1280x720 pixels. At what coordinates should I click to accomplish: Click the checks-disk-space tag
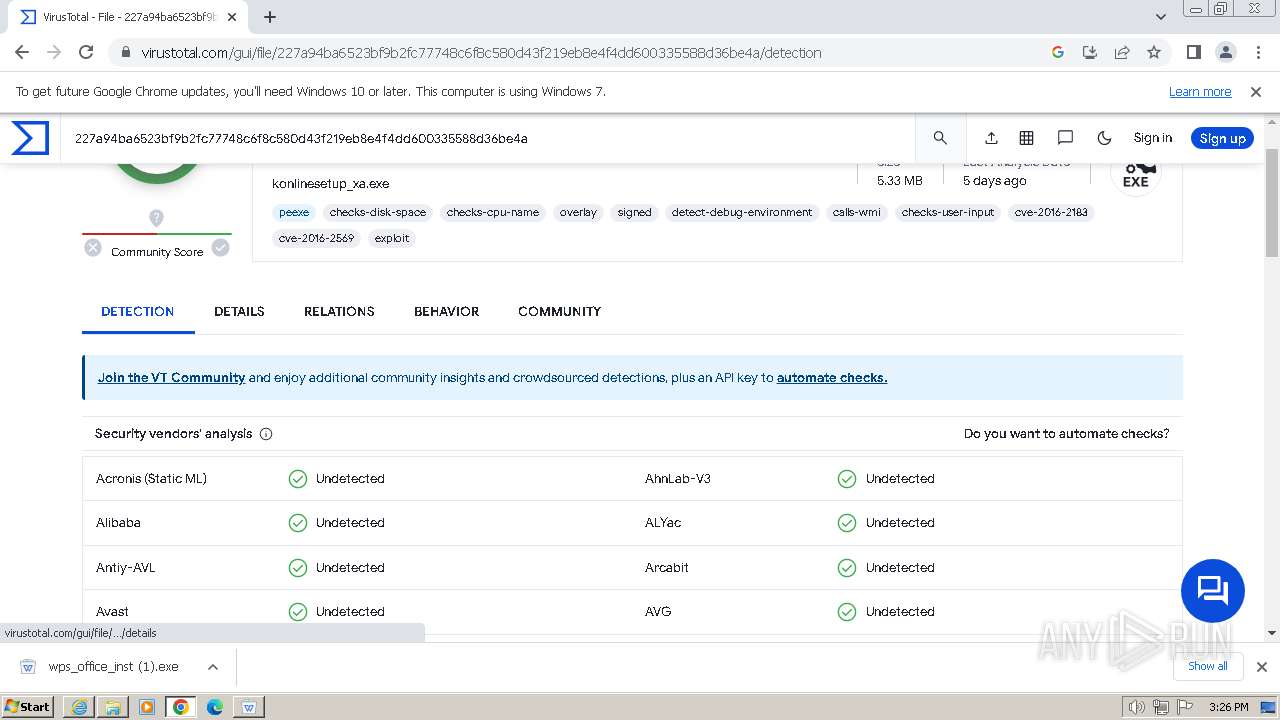click(x=378, y=212)
